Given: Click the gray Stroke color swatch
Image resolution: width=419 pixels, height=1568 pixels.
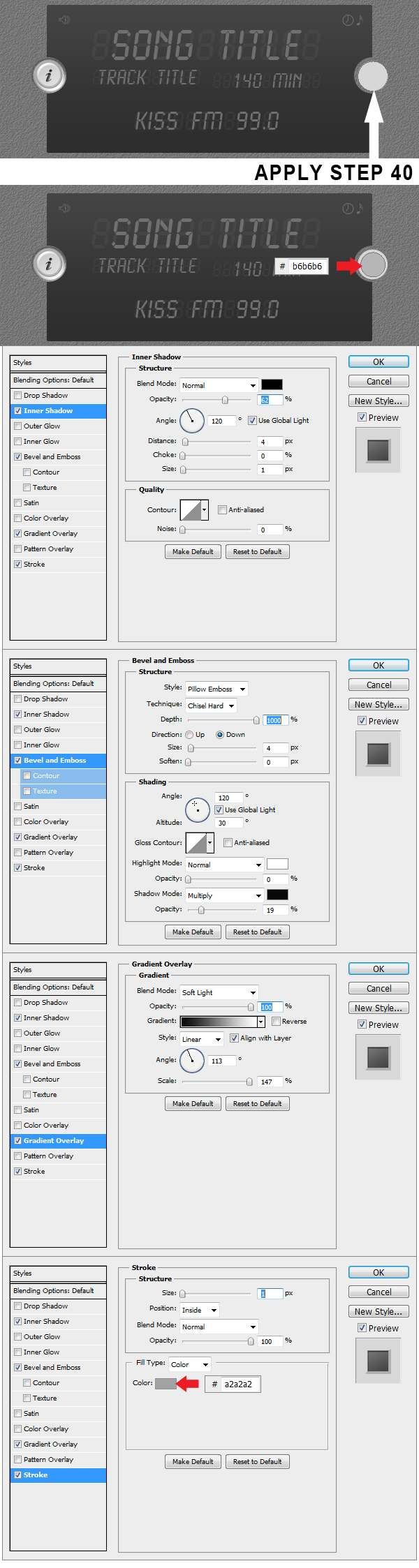Looking at the screenshot, I should 165,1384.
